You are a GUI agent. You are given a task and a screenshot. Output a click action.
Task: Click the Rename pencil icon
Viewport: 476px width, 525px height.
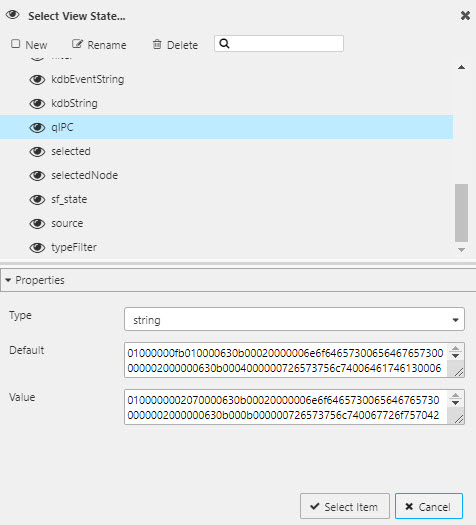coord(77,44)
